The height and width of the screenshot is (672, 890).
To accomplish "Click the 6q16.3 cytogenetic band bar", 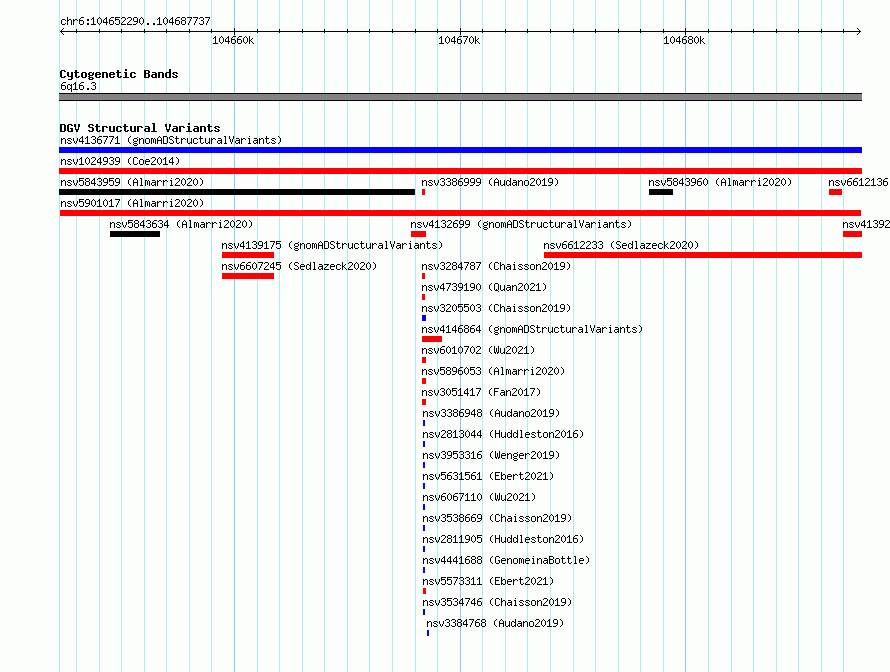I will (x=460, y=97).
